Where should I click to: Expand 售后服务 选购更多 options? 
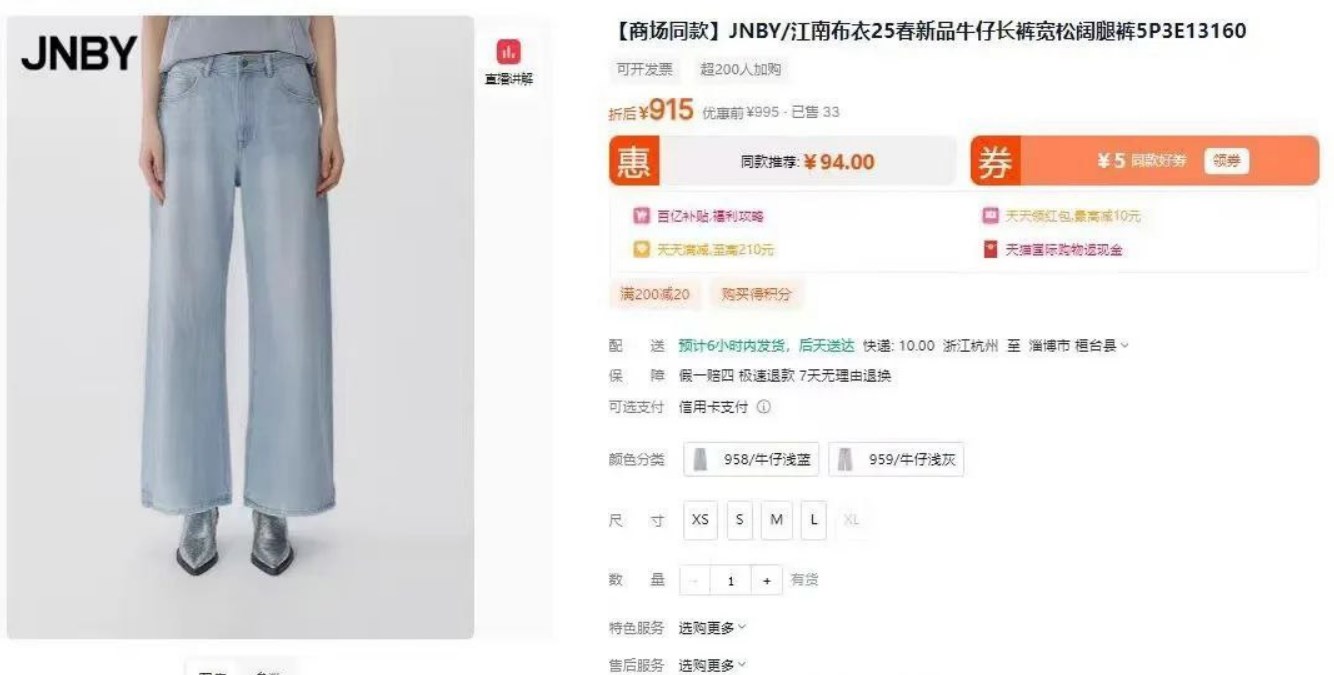(712, 665)
